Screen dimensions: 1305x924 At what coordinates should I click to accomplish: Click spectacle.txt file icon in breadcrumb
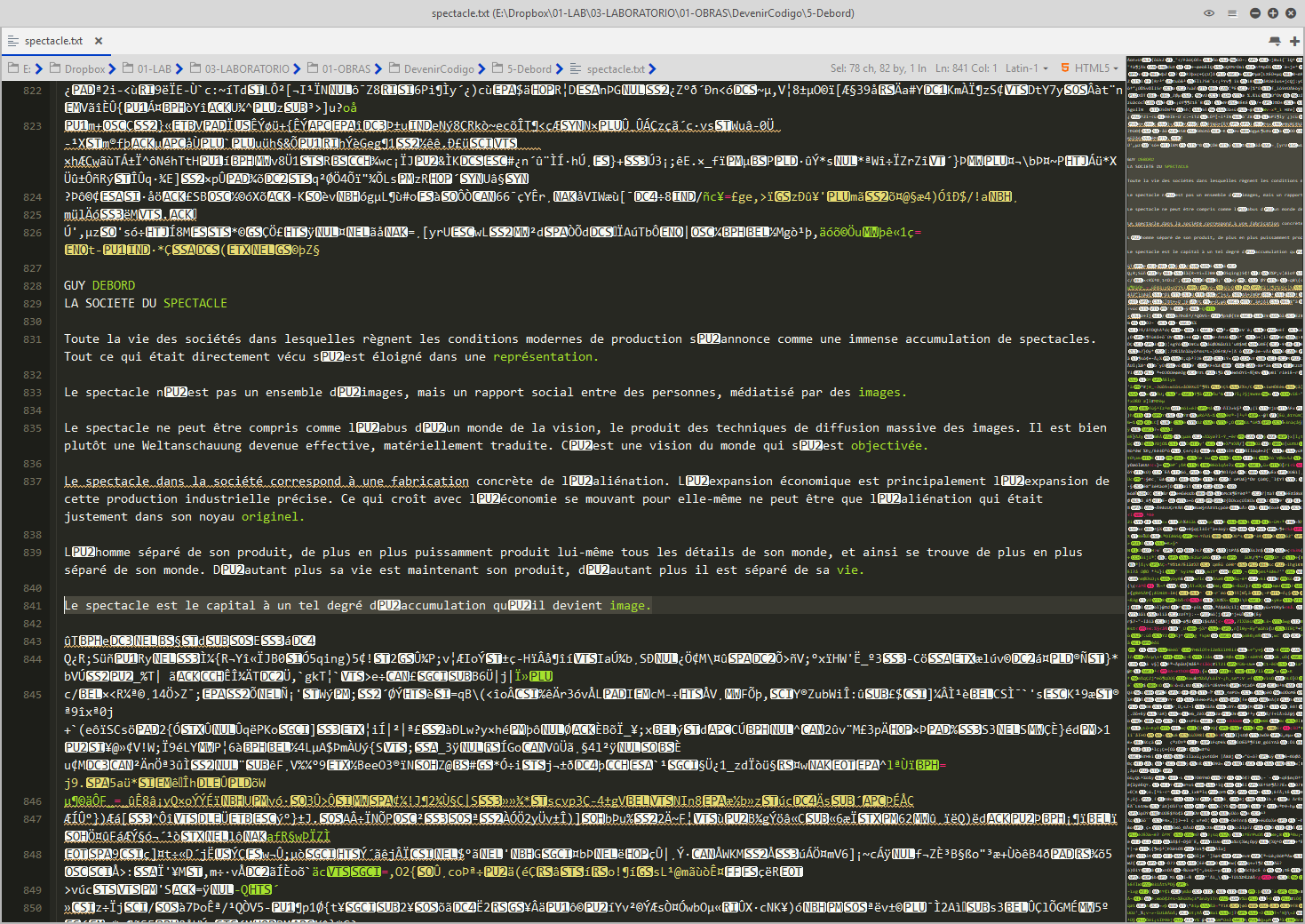(576, 68)
